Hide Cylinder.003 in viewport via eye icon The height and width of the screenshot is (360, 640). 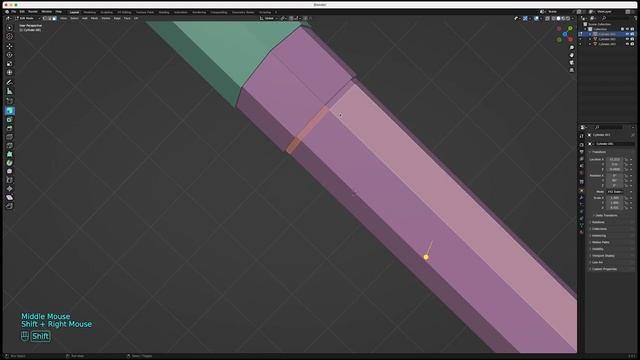(627, 44)
